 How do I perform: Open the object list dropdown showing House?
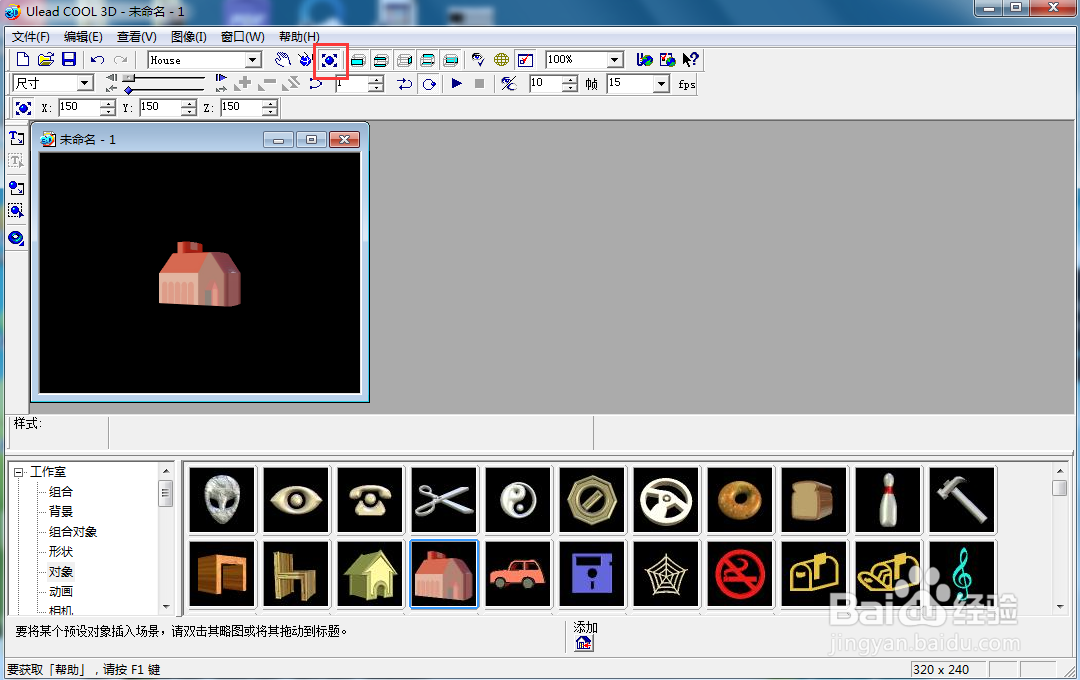click(253, 60)
